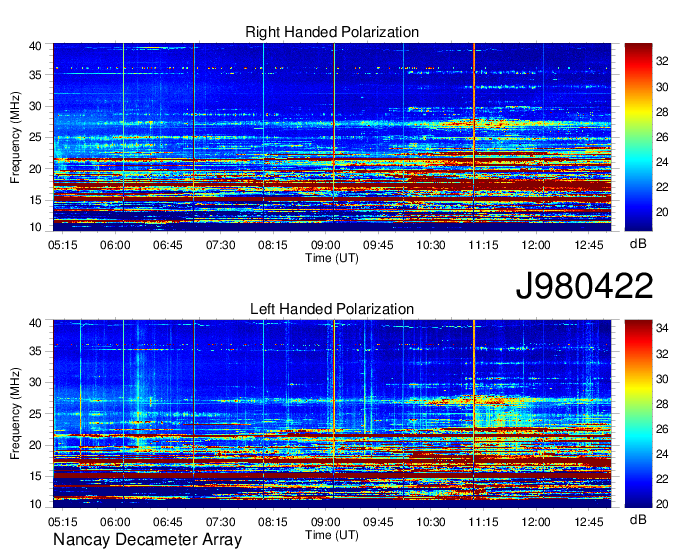Click the '12:00' time tick under the bottom plot
The height and width of the screenshot is (552, 680).
click(536, 522)
